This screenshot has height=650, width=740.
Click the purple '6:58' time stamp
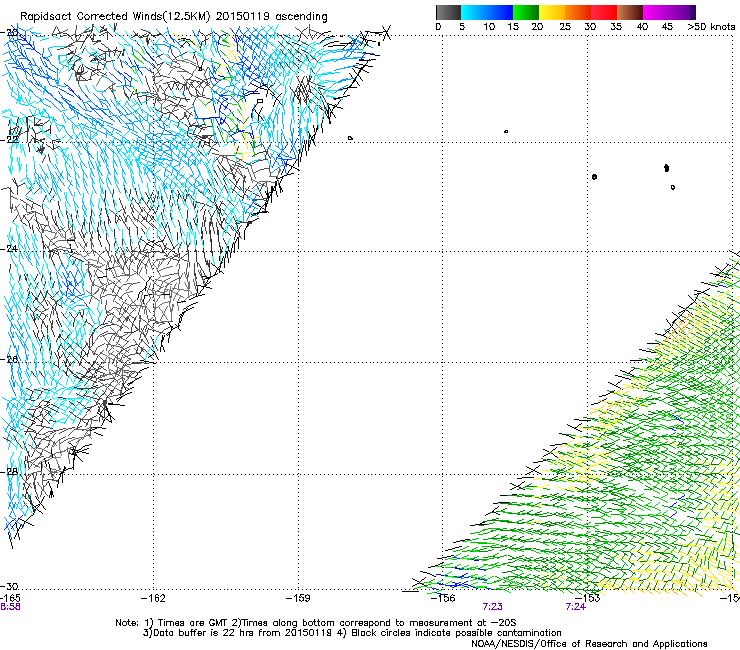click(10, 607)
